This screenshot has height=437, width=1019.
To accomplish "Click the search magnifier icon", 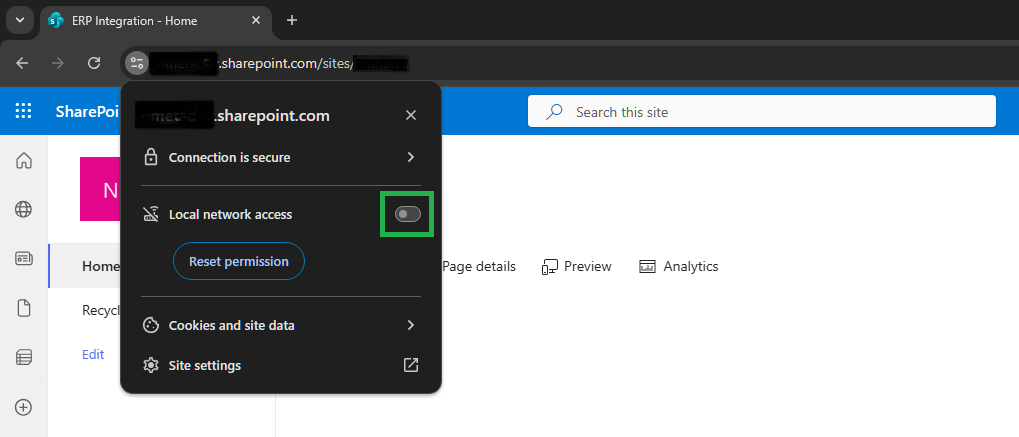I will (x=554, y=112).
